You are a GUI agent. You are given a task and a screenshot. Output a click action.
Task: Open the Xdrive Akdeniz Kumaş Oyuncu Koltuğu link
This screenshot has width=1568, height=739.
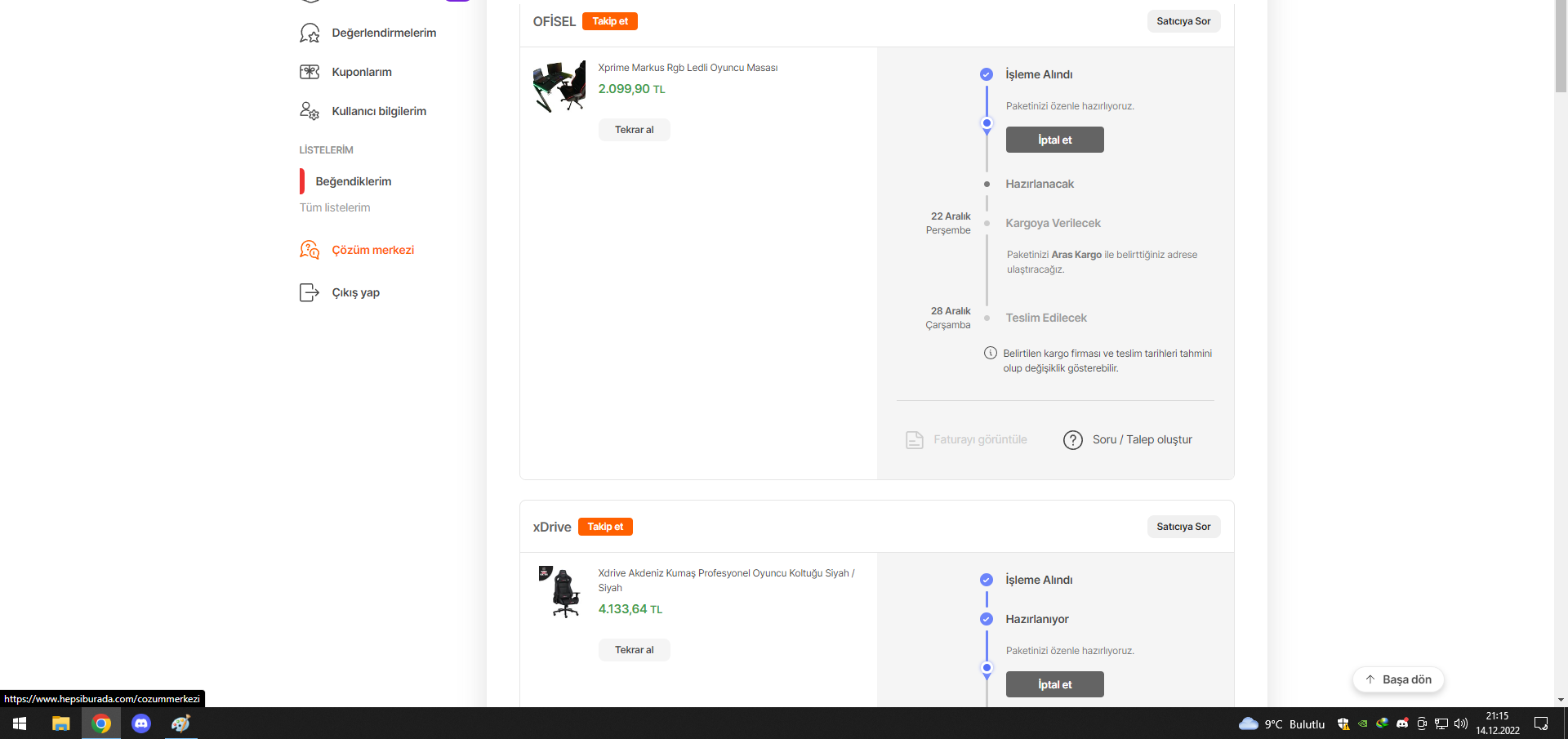pyautogui.click(x=726, y=581)
